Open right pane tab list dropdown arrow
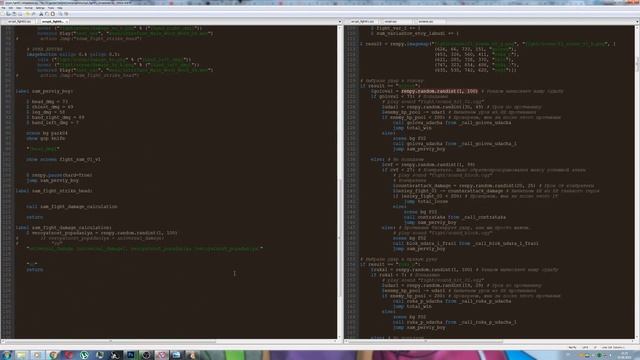 [x=637, y=22]
